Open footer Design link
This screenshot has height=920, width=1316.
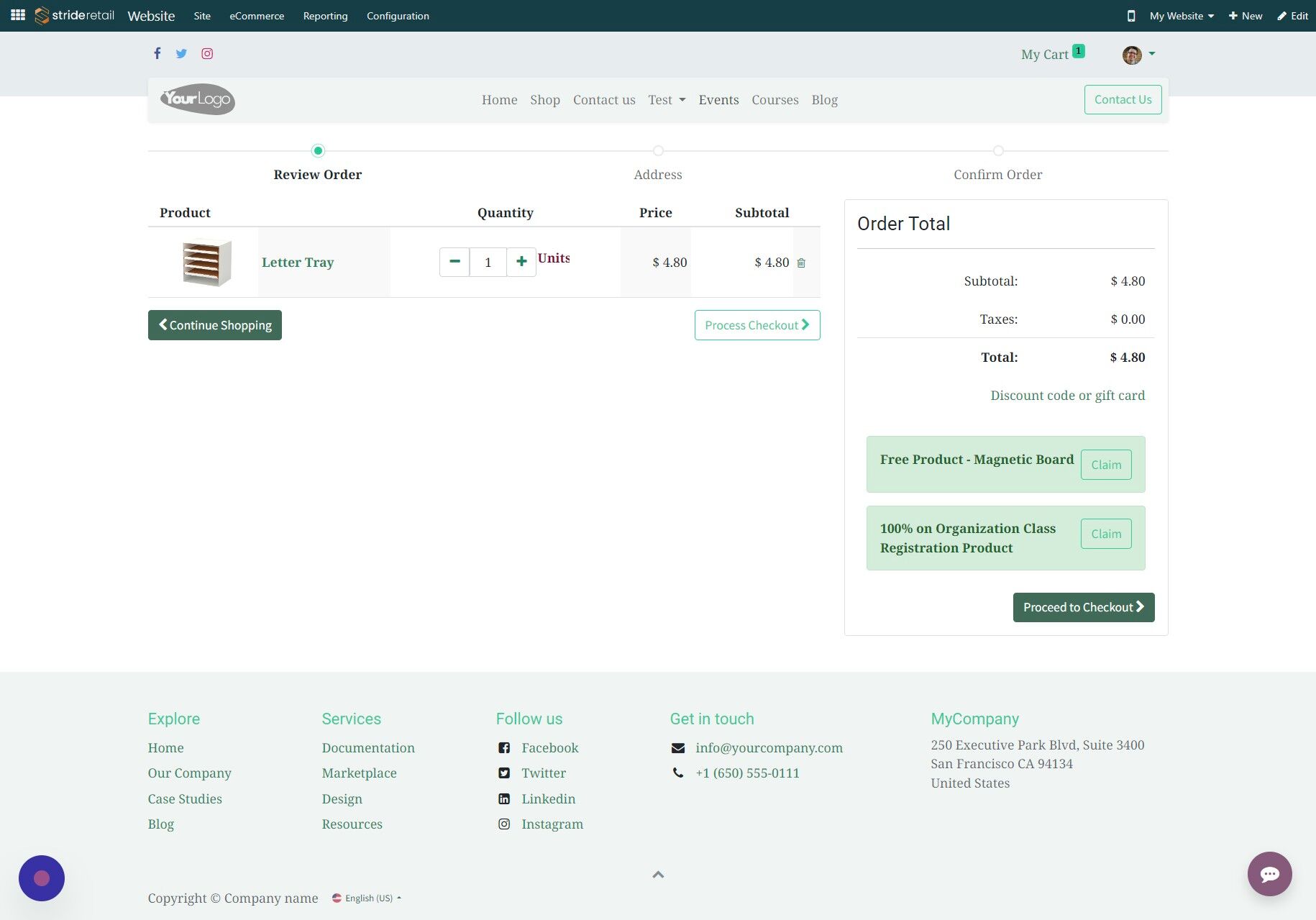point(342,799)
